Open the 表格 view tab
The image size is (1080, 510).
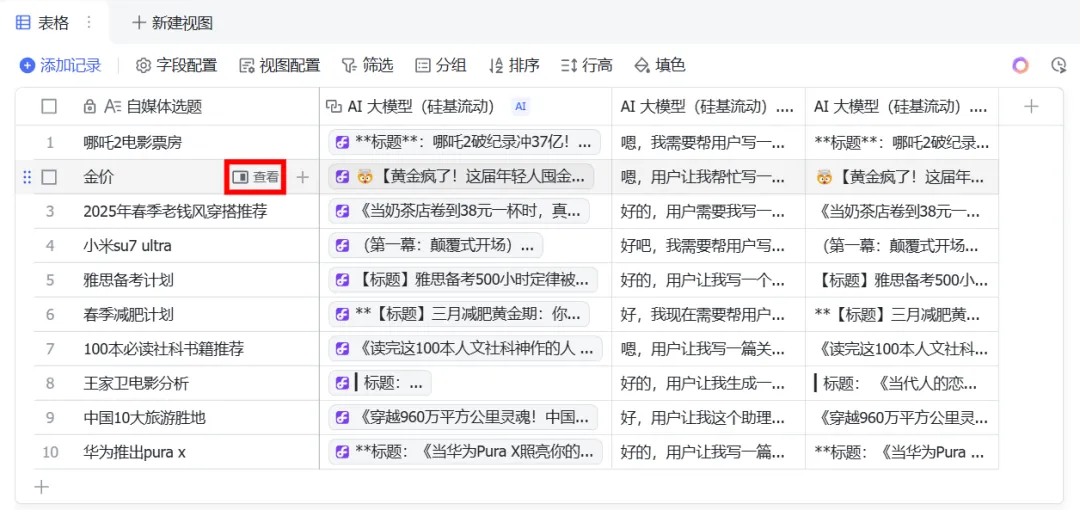click(x=42, y=23)
